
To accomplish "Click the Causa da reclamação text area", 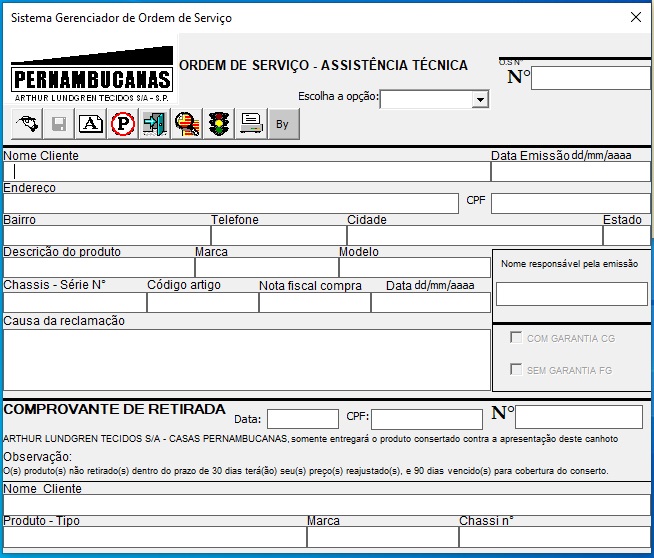I will pyautogui.click(x=247, y=360).
